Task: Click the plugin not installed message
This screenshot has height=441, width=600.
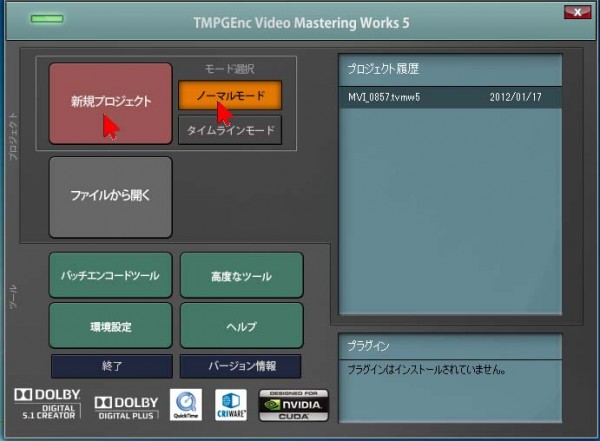Action: tap(427, 370)
